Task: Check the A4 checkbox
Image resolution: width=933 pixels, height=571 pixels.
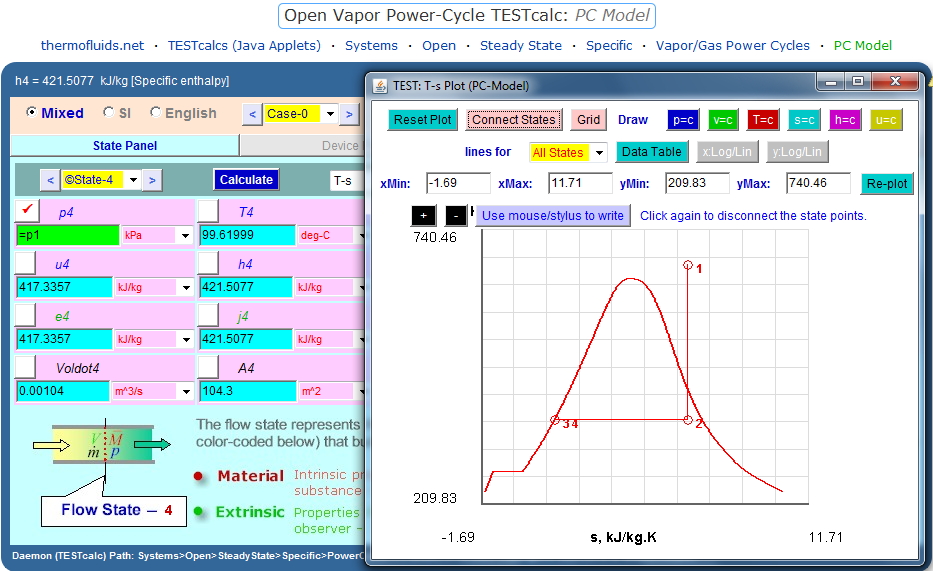Action: [208, 366]
